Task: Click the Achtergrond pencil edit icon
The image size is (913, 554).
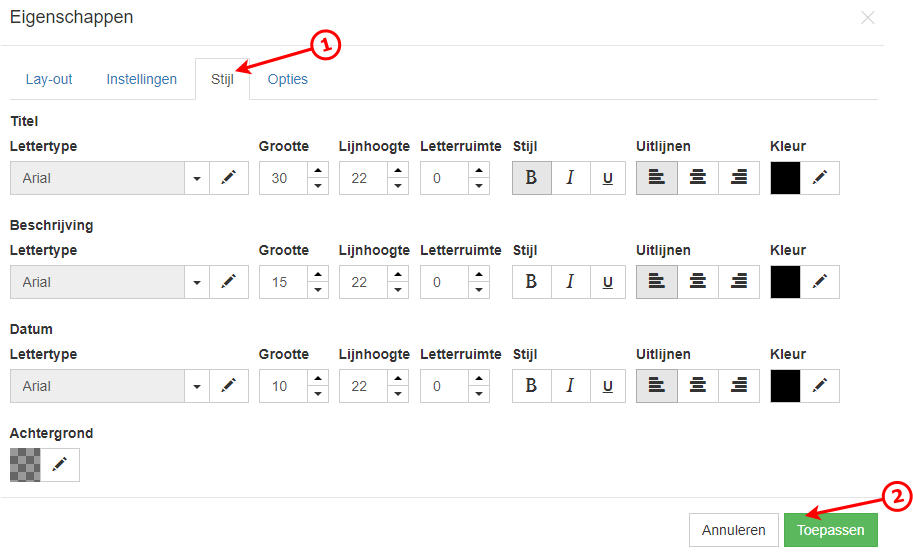Action: (x=60, y=465)
